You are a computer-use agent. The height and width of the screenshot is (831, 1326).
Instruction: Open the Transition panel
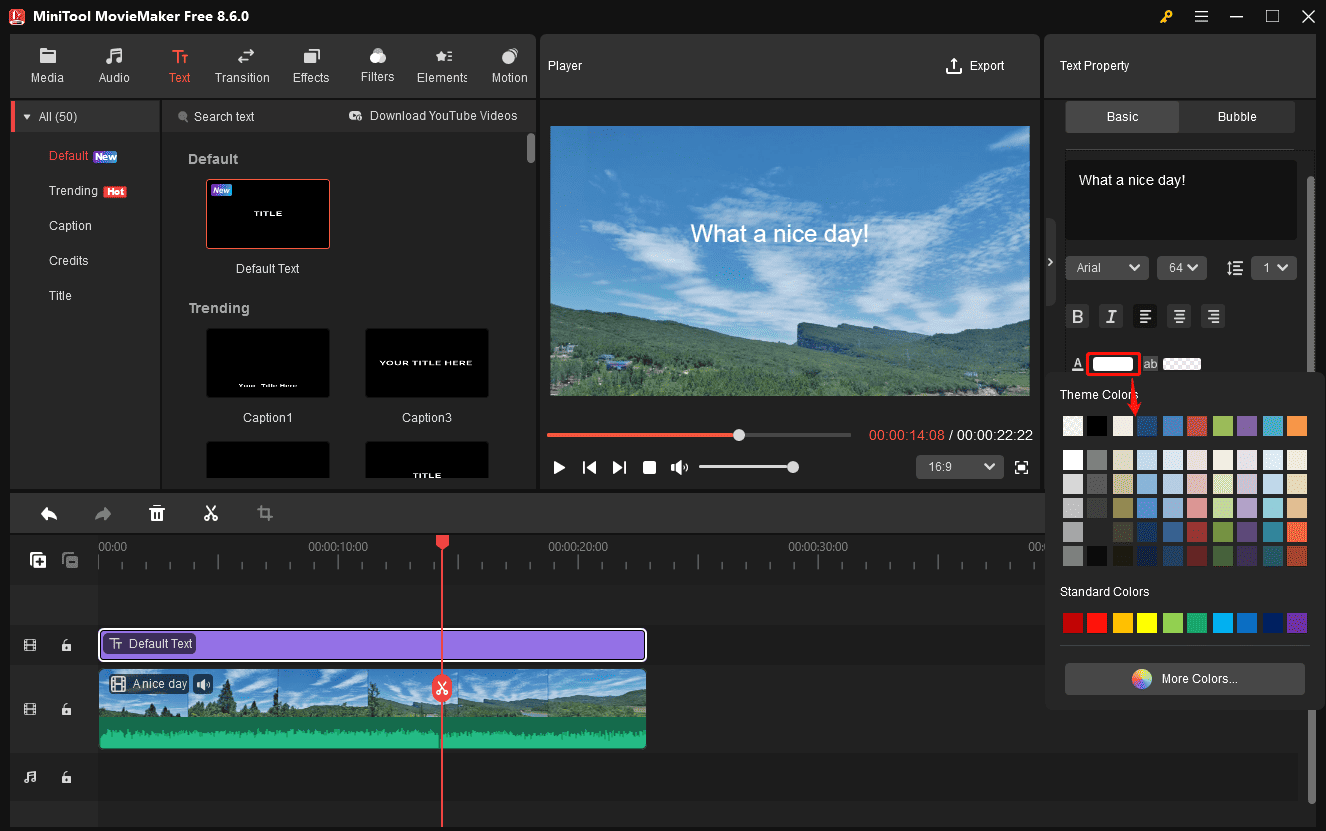tap(242, 65)
